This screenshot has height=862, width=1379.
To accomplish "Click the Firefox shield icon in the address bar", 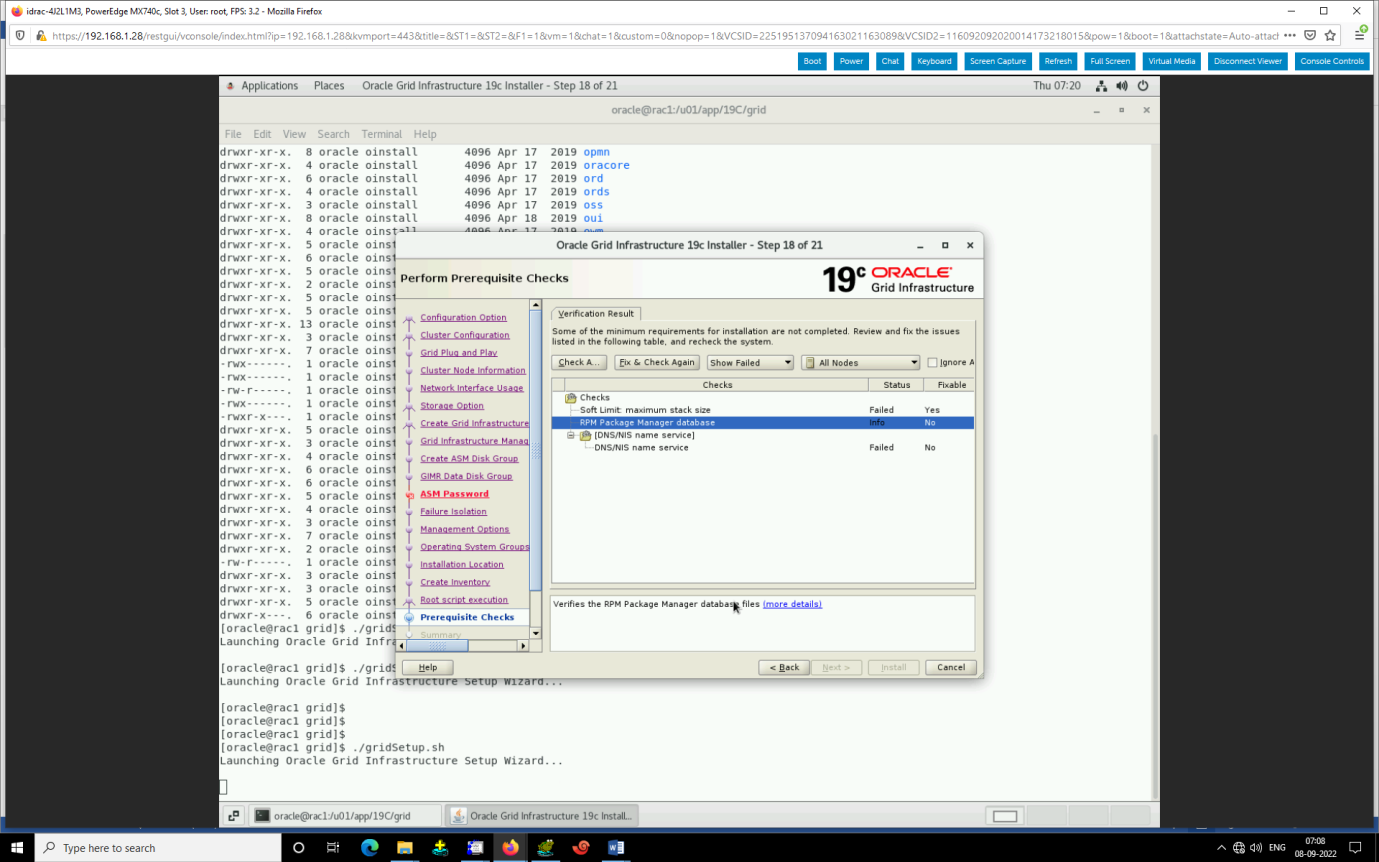I will (22, 35).
